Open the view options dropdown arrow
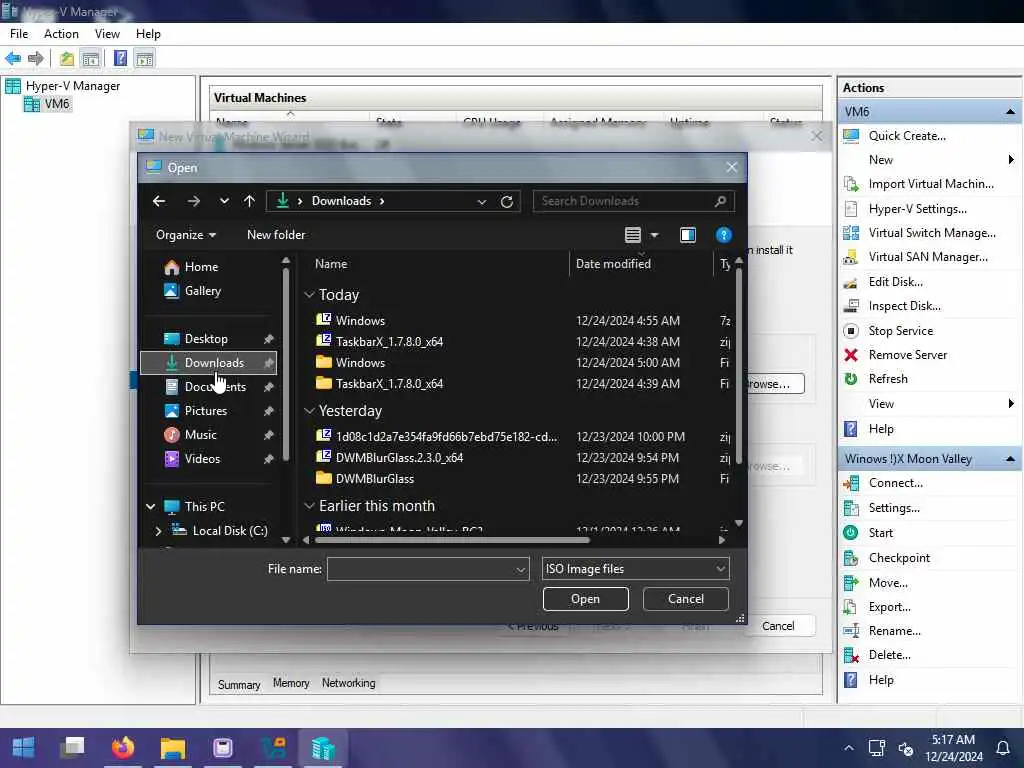 (654, 235)
